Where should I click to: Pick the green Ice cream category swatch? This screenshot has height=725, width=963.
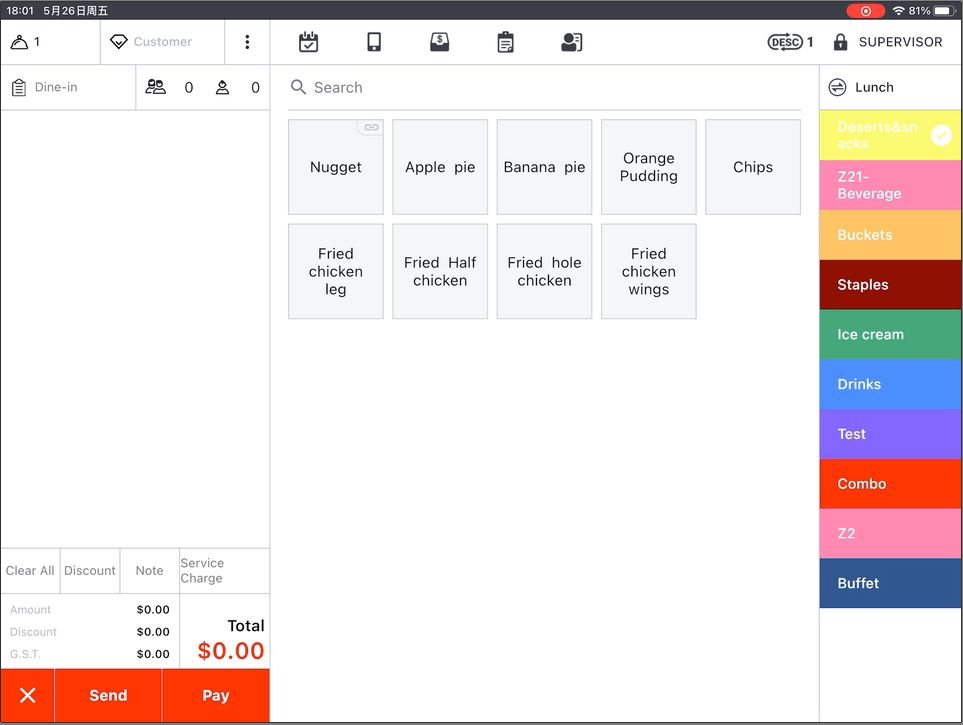890,334
